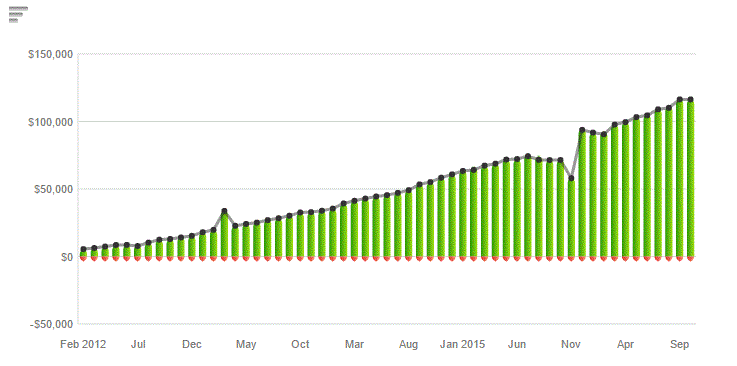Image resolution: width=737 pixels, height=366 pixels.
Task: Select the black line point above Jan 2015
Action: (463, 171)
